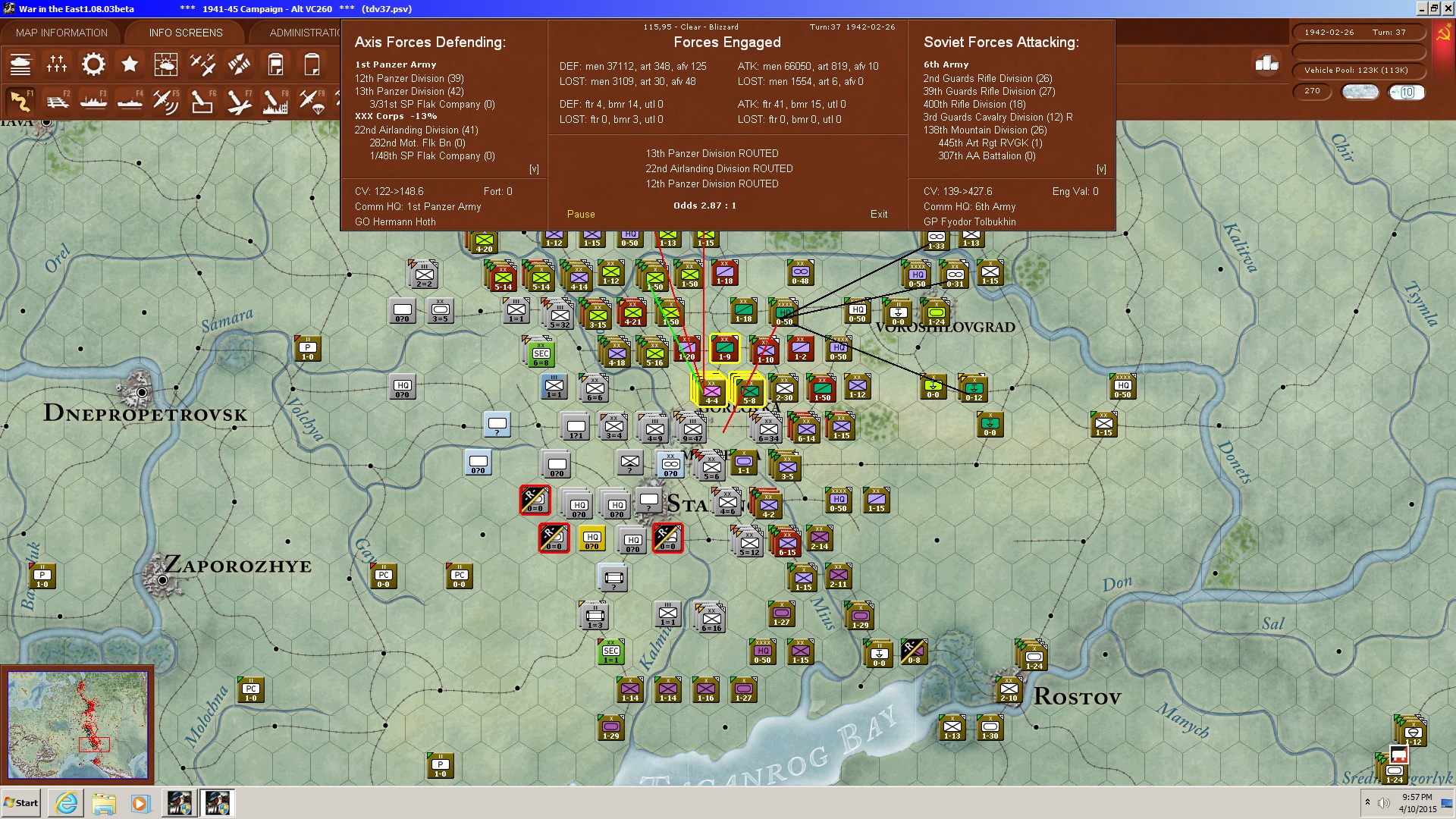Click the Dnepropetrovsk city marker
Screen dimensions: 1456x819
[142, 391]
